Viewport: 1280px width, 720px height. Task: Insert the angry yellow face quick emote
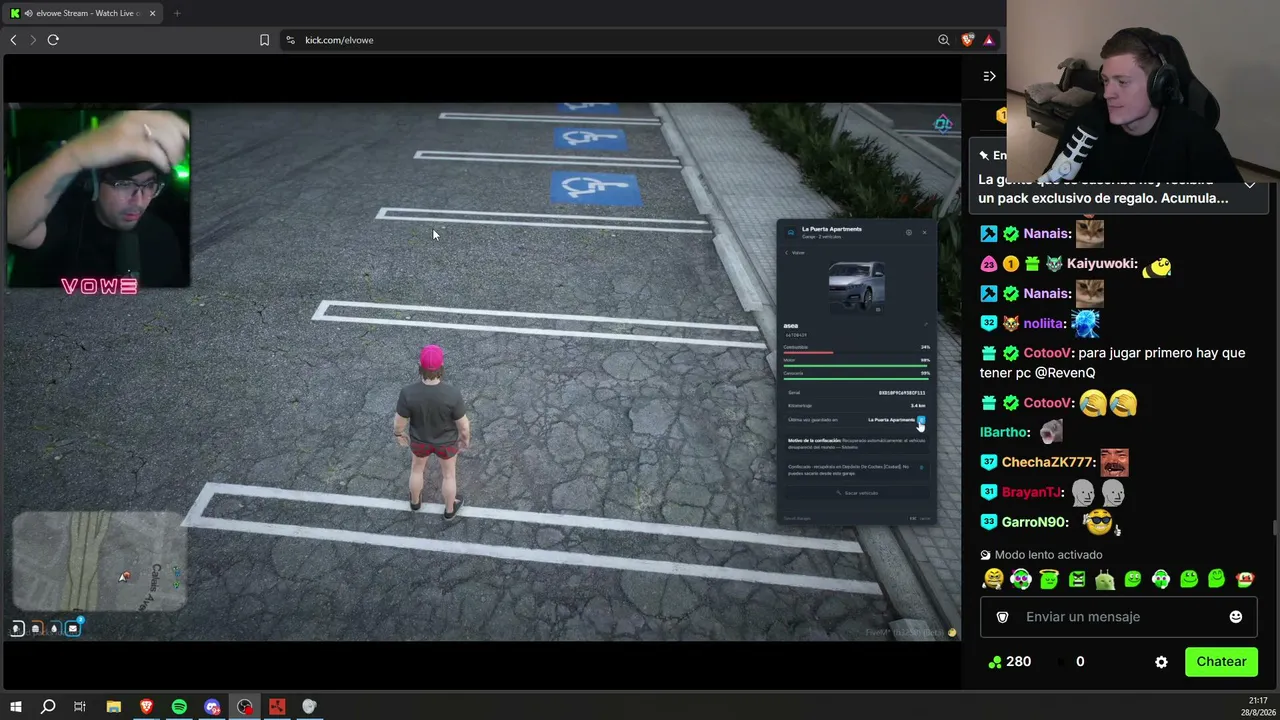(993, 579)
